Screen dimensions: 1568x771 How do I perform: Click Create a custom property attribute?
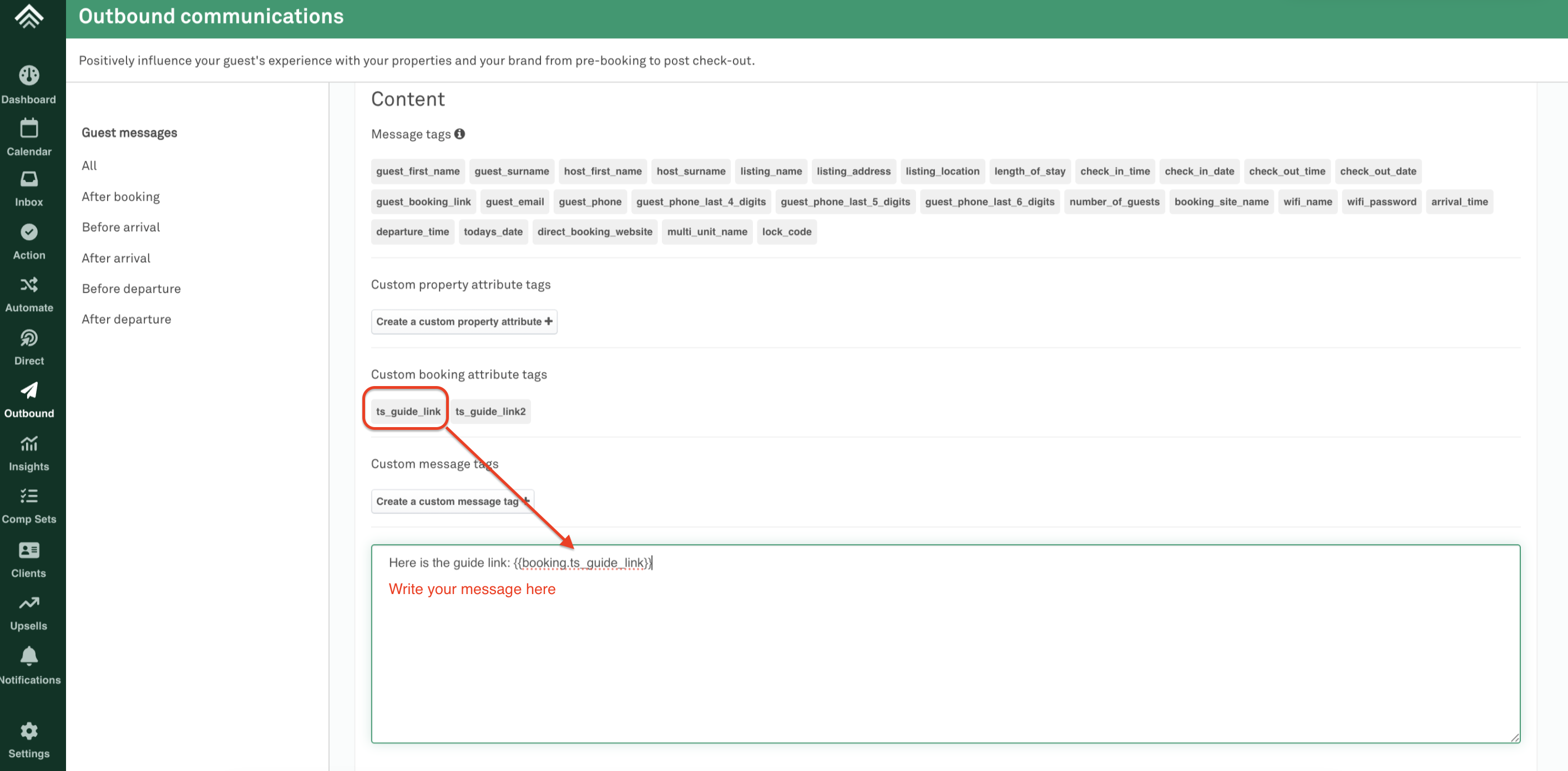pyautogui.click(x=464, y=321)
